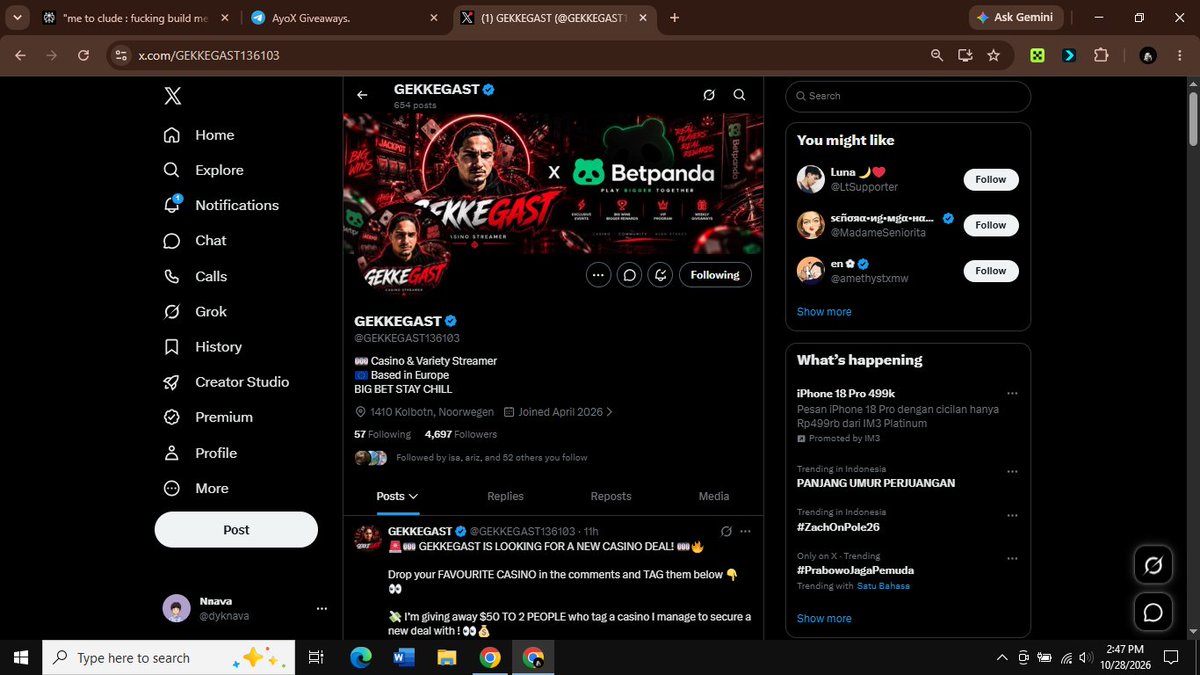The width and height of the screenshot is (1200, 675).
Task: Click the More circle icon
Action: 172,488
